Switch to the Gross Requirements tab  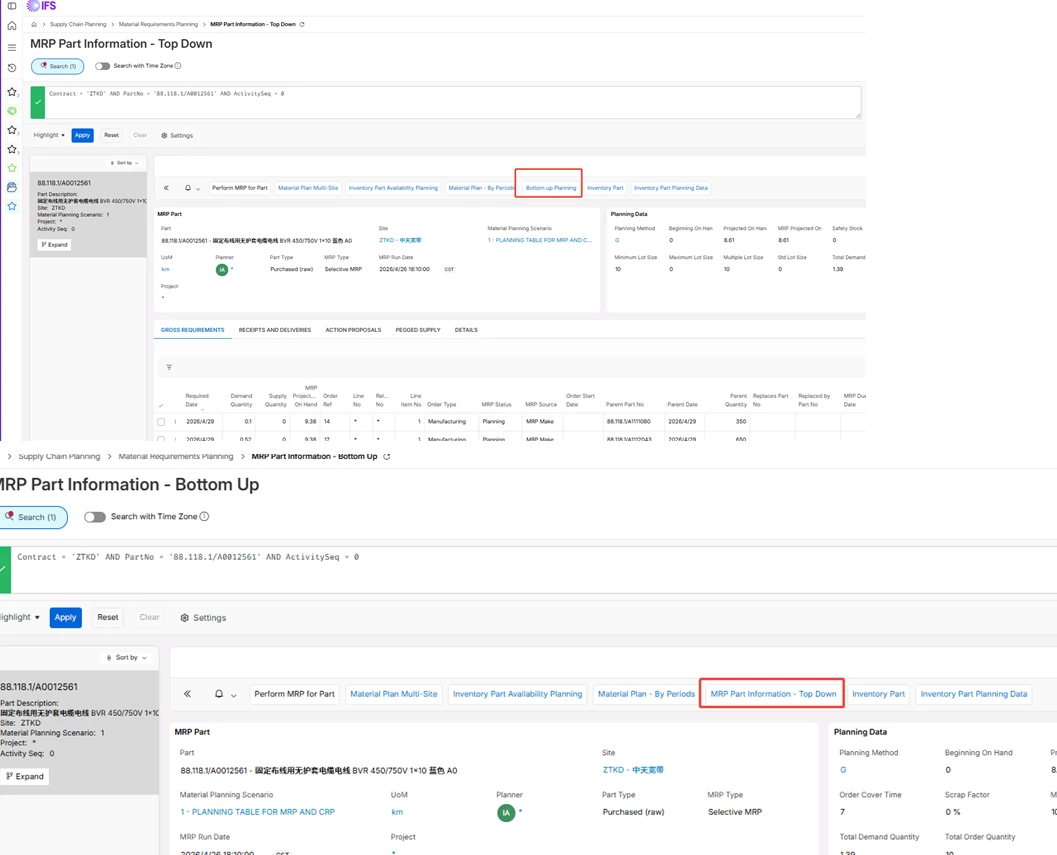[x=193, y=330]
